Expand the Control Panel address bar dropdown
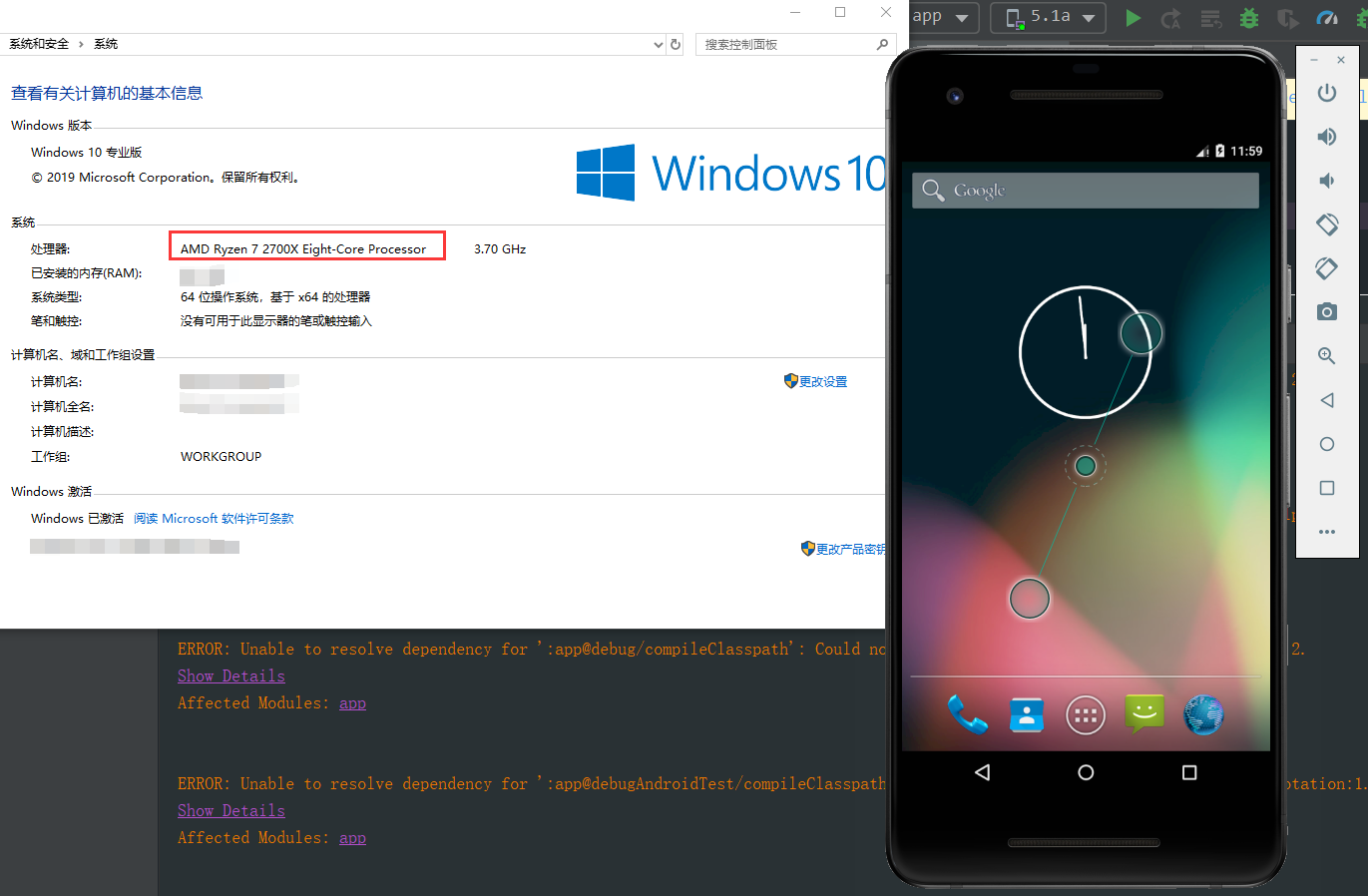1368x896 pixels. (657, 44)
